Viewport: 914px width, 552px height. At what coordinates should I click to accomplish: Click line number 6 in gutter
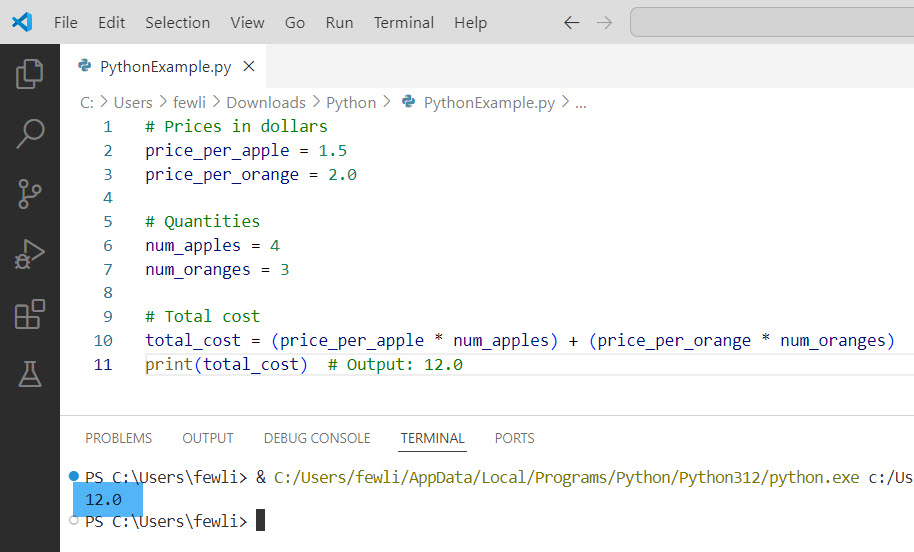tap(108, 245)
